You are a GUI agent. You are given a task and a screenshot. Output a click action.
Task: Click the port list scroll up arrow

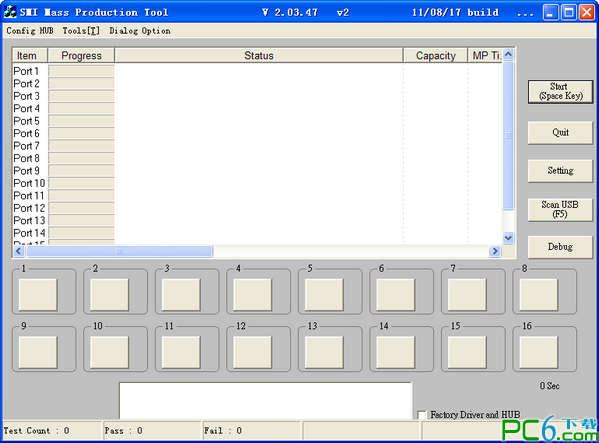[508, 55]
